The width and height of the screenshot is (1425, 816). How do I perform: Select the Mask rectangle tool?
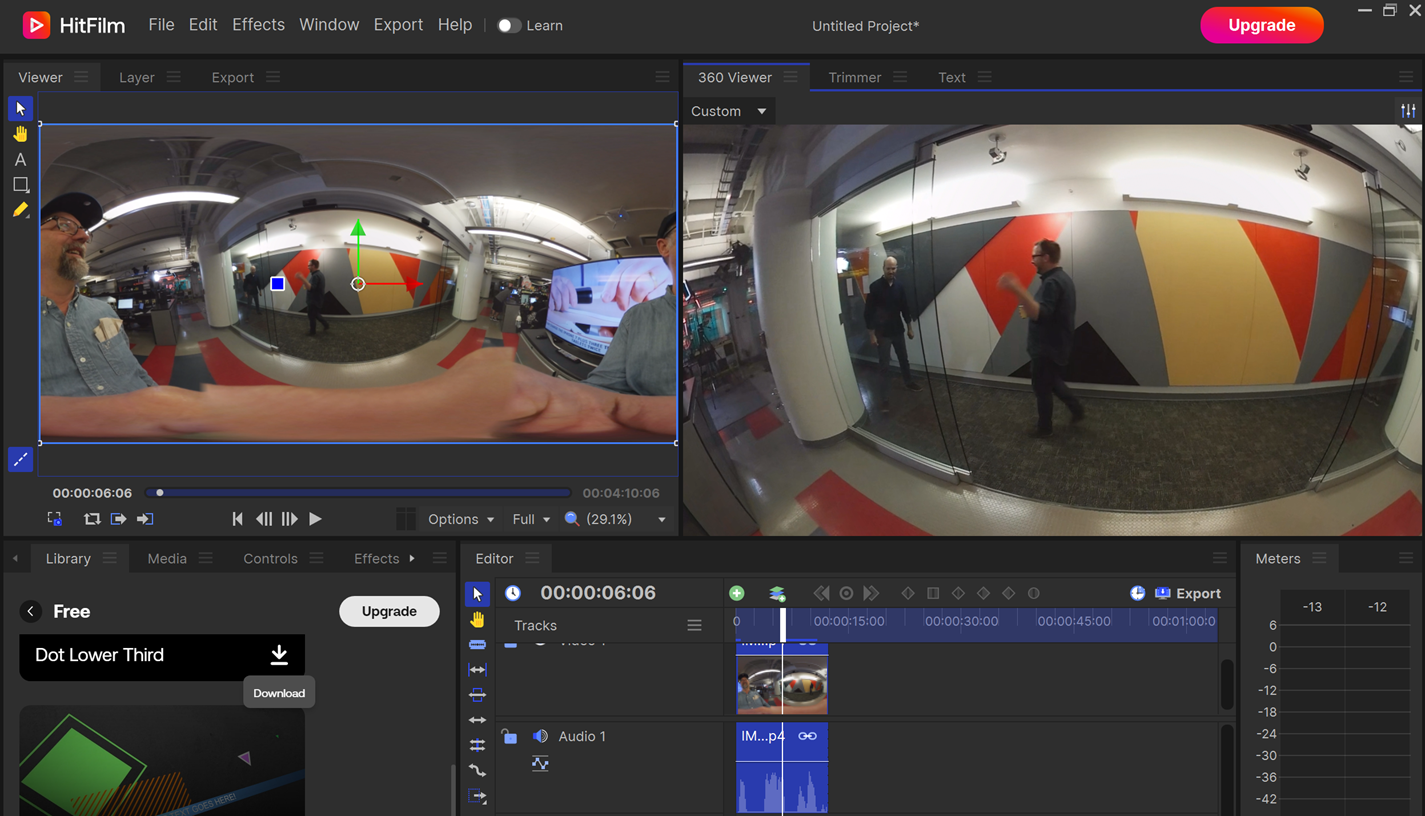(x=20, y=184)
